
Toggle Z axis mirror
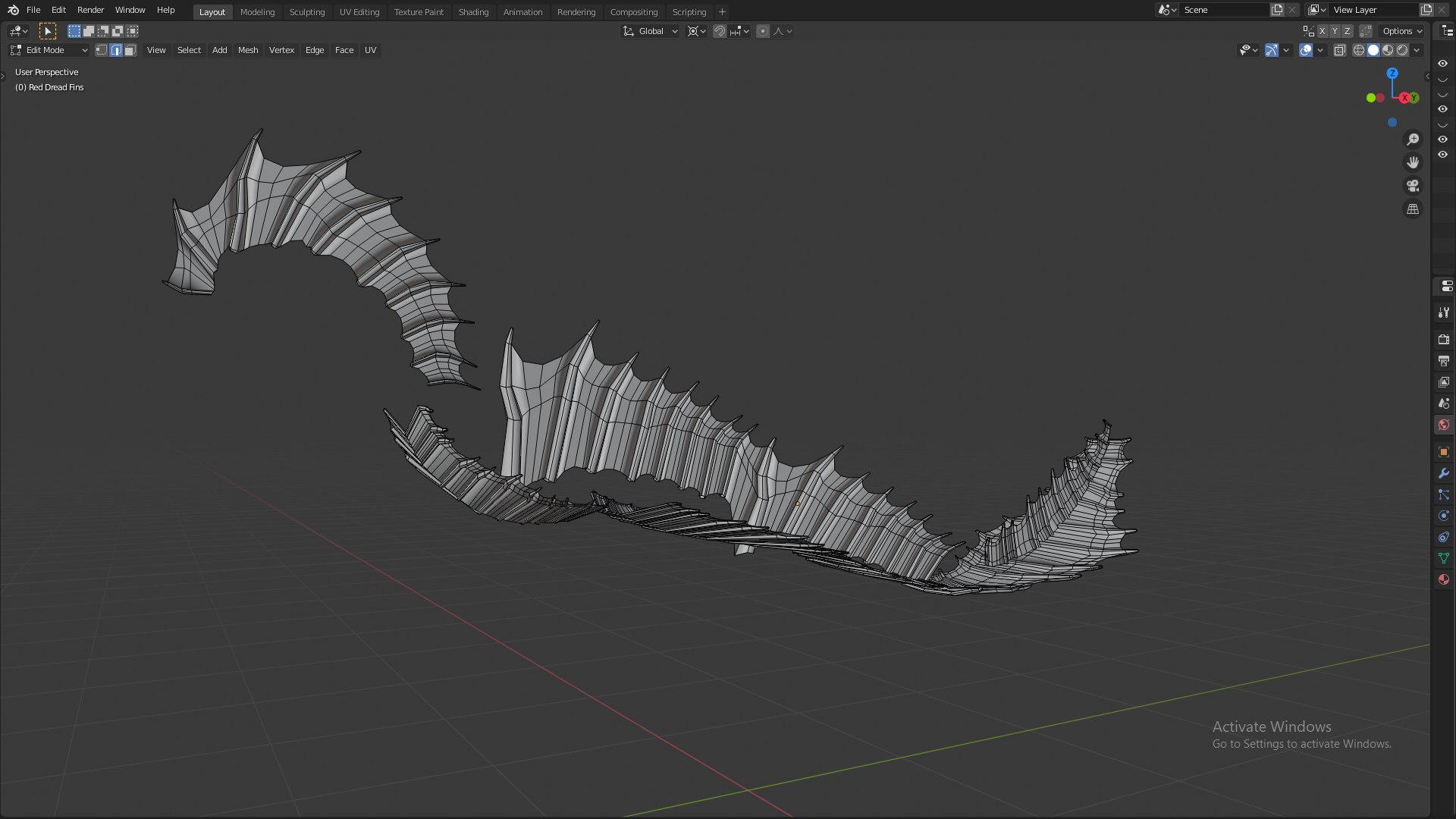[x=1347, y=31]
